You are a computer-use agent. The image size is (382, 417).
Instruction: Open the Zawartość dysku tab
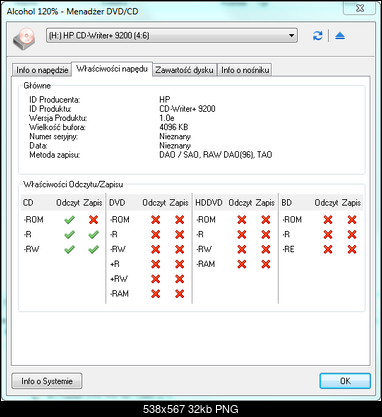click(184, 70)
